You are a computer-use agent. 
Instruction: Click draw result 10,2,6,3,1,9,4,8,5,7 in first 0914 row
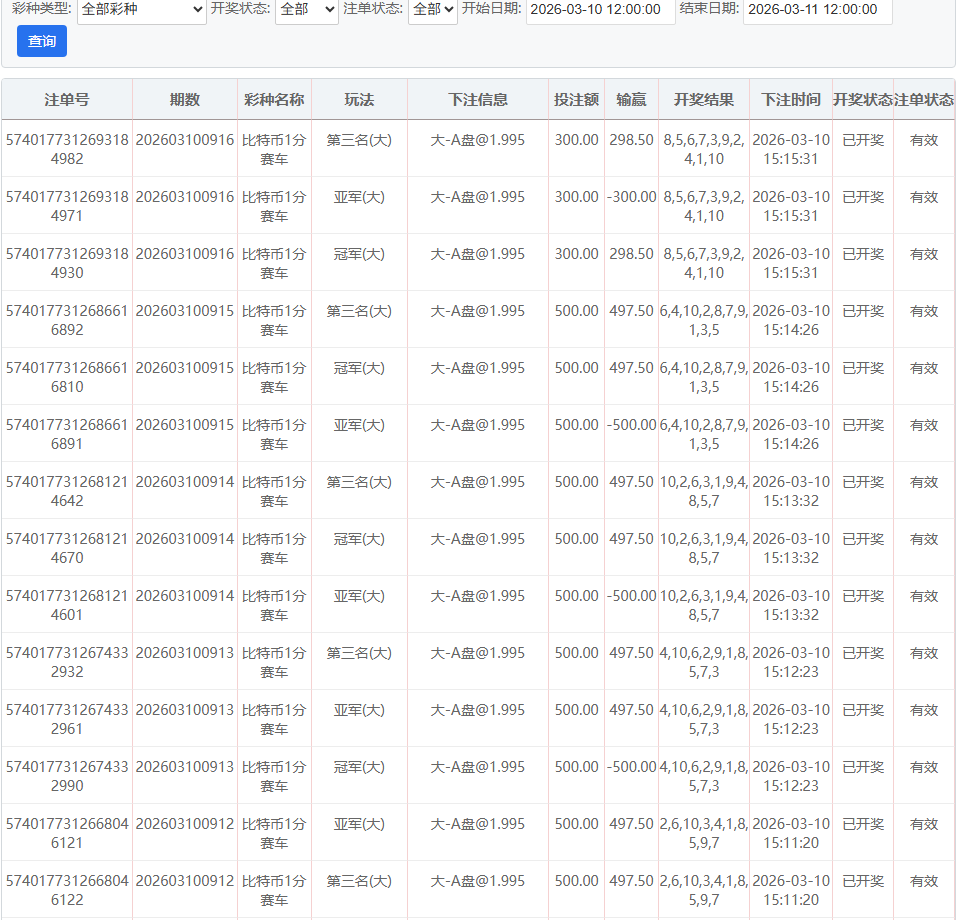coord(704,491)
